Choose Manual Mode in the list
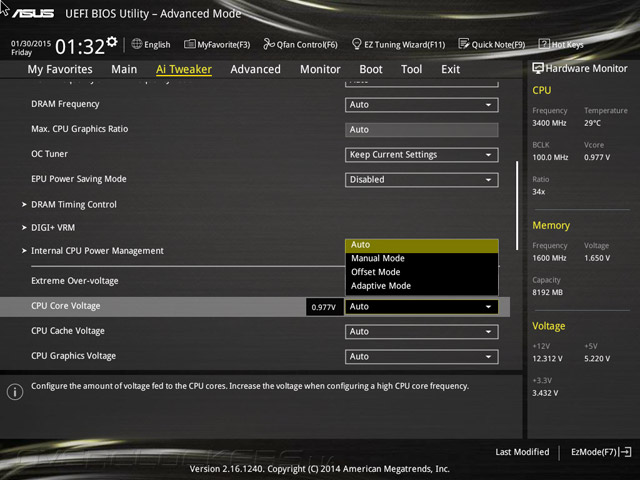Image resolution: width=640 pixels, height=480 pixels. [422, 258]
